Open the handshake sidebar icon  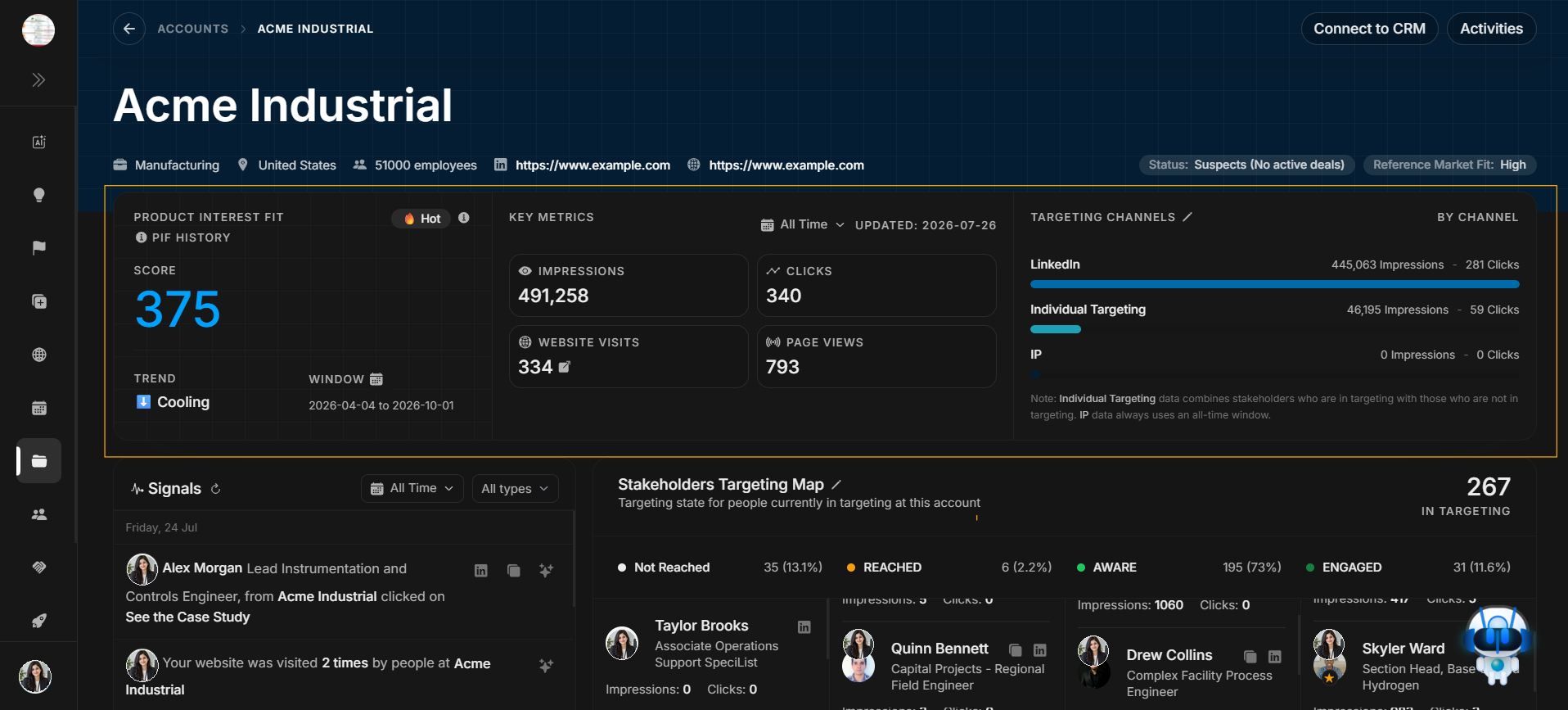coord(38,568)
